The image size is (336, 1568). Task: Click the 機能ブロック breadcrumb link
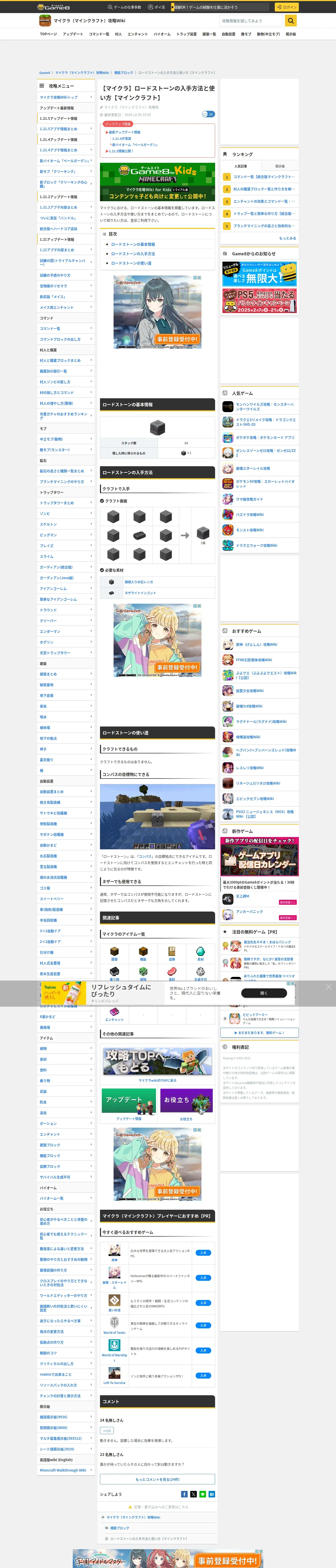click(124, 72)
